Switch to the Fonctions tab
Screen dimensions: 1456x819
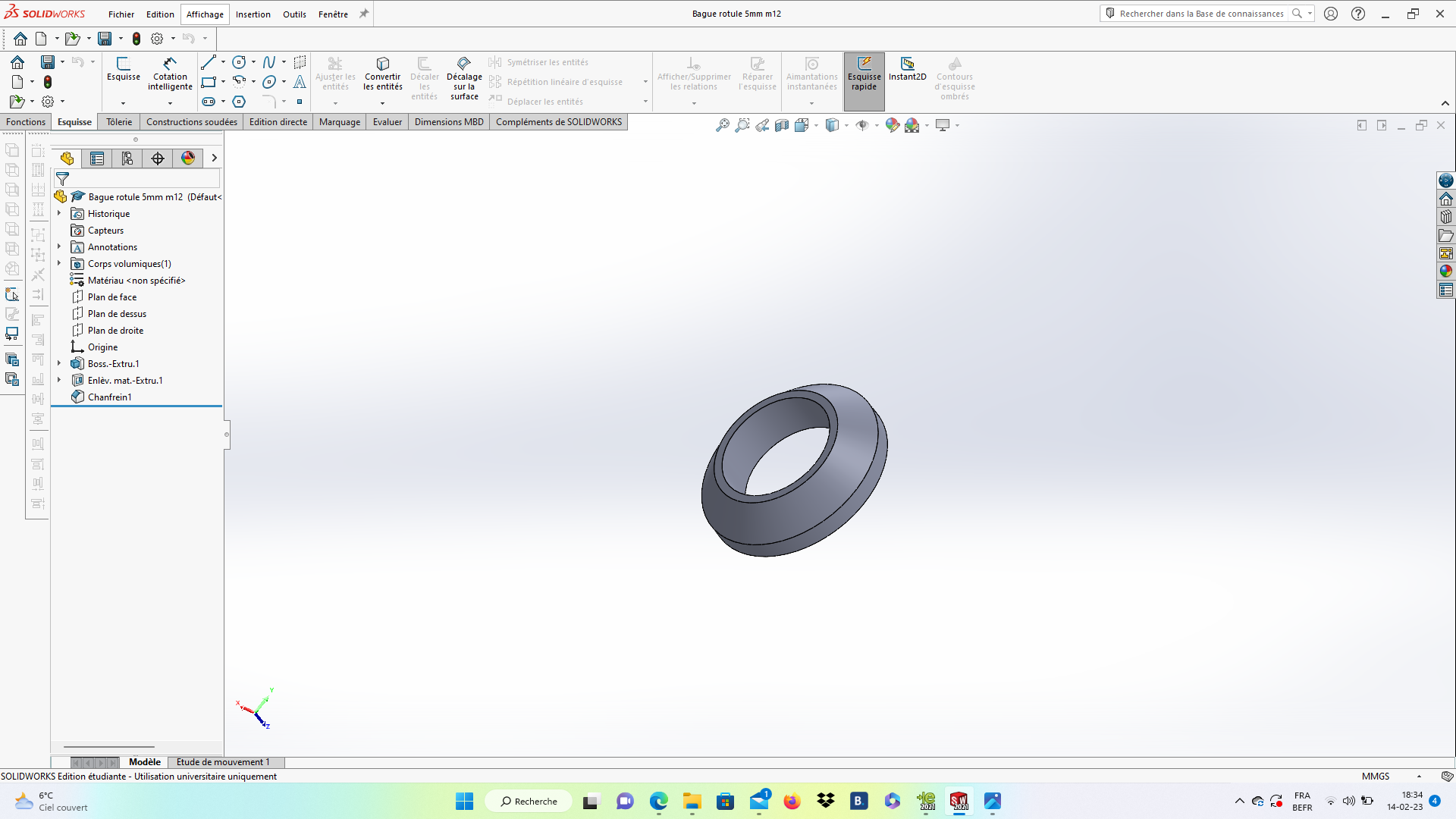point(26,122)
